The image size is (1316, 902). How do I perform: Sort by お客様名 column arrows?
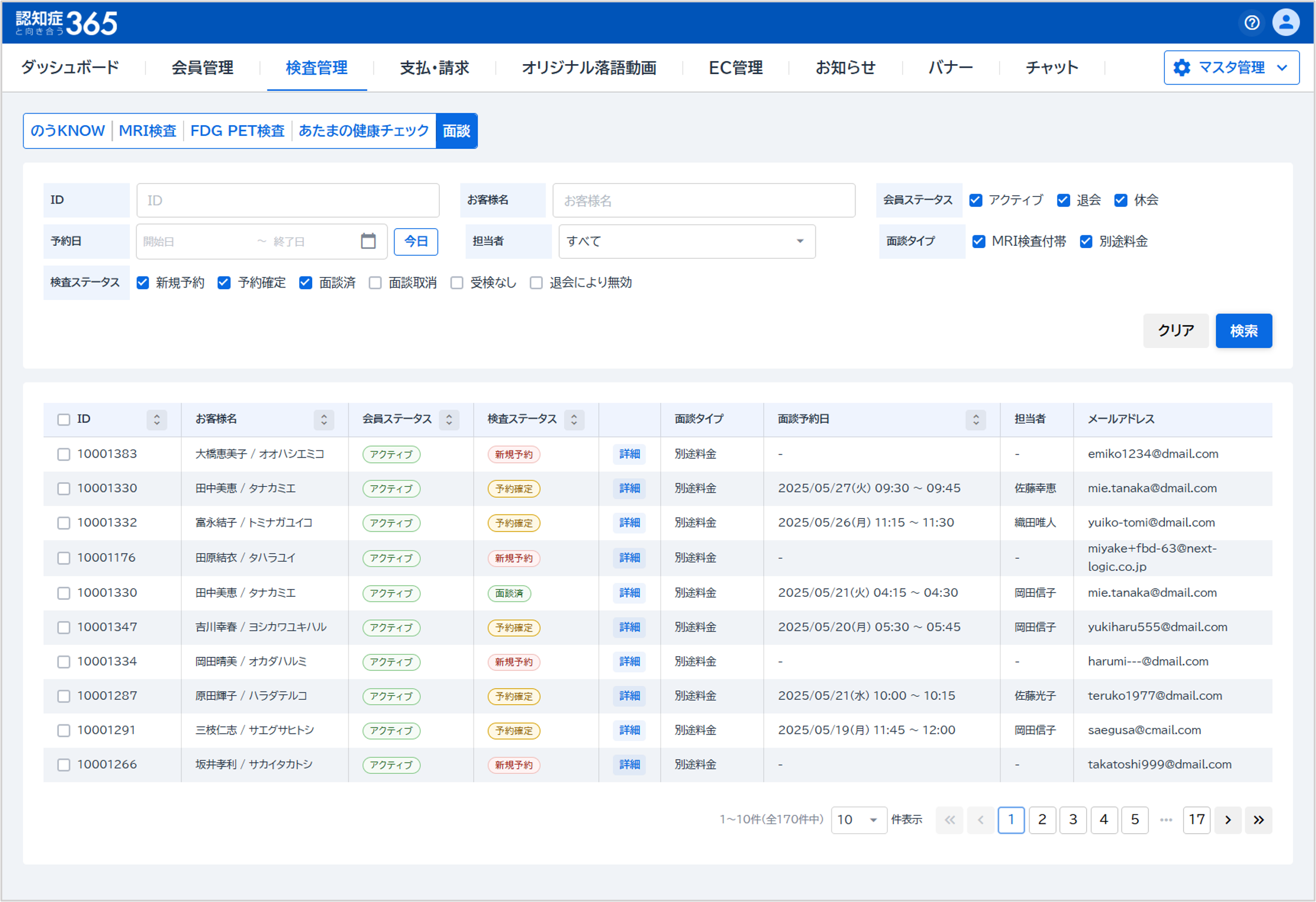point(323,419)
